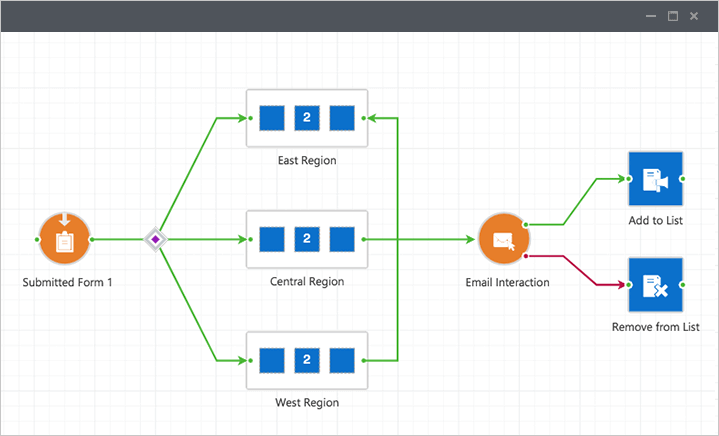Click the East Region label
The width and height of the screenshot is (719, 436).
[x=307, y=160]
